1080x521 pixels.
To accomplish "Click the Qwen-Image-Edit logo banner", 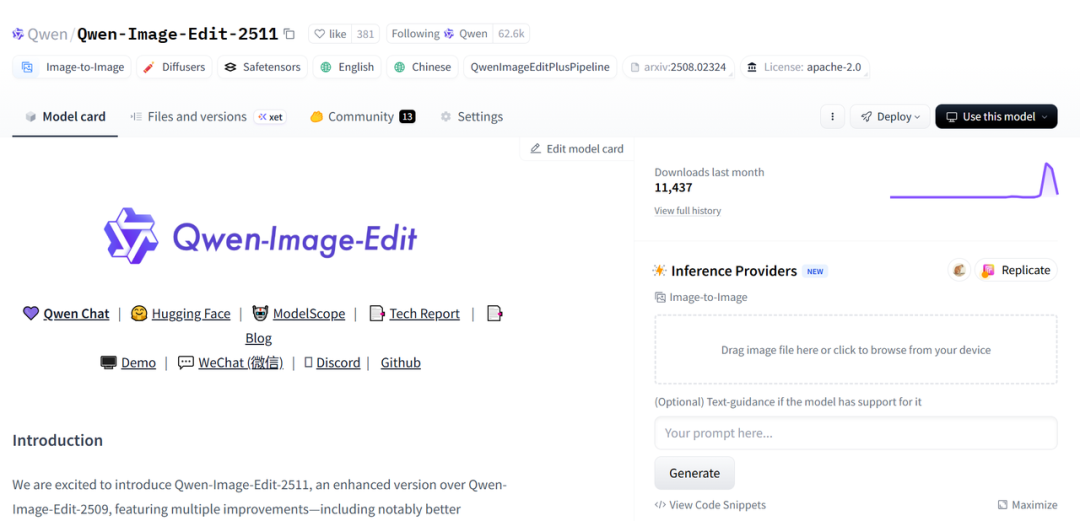I will pos(260,236).
